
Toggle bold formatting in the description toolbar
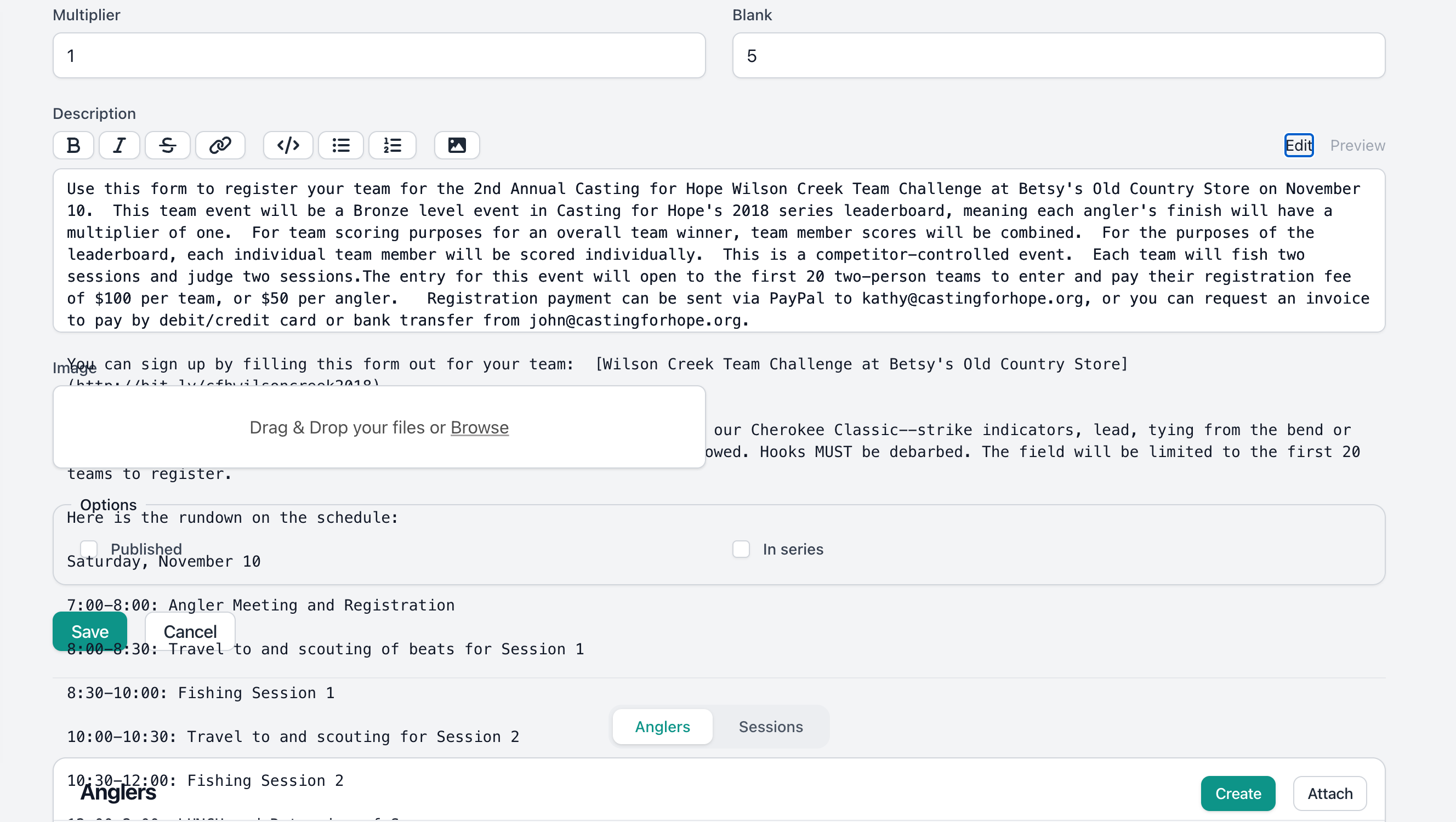[x=73, y=145]
